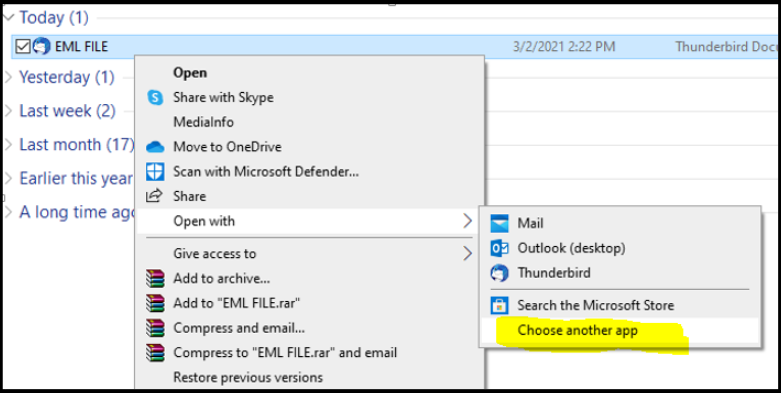Open file with Outlook (desktop)
The height and width of the screenshot is (393, 781).
[x=571, y=248]
